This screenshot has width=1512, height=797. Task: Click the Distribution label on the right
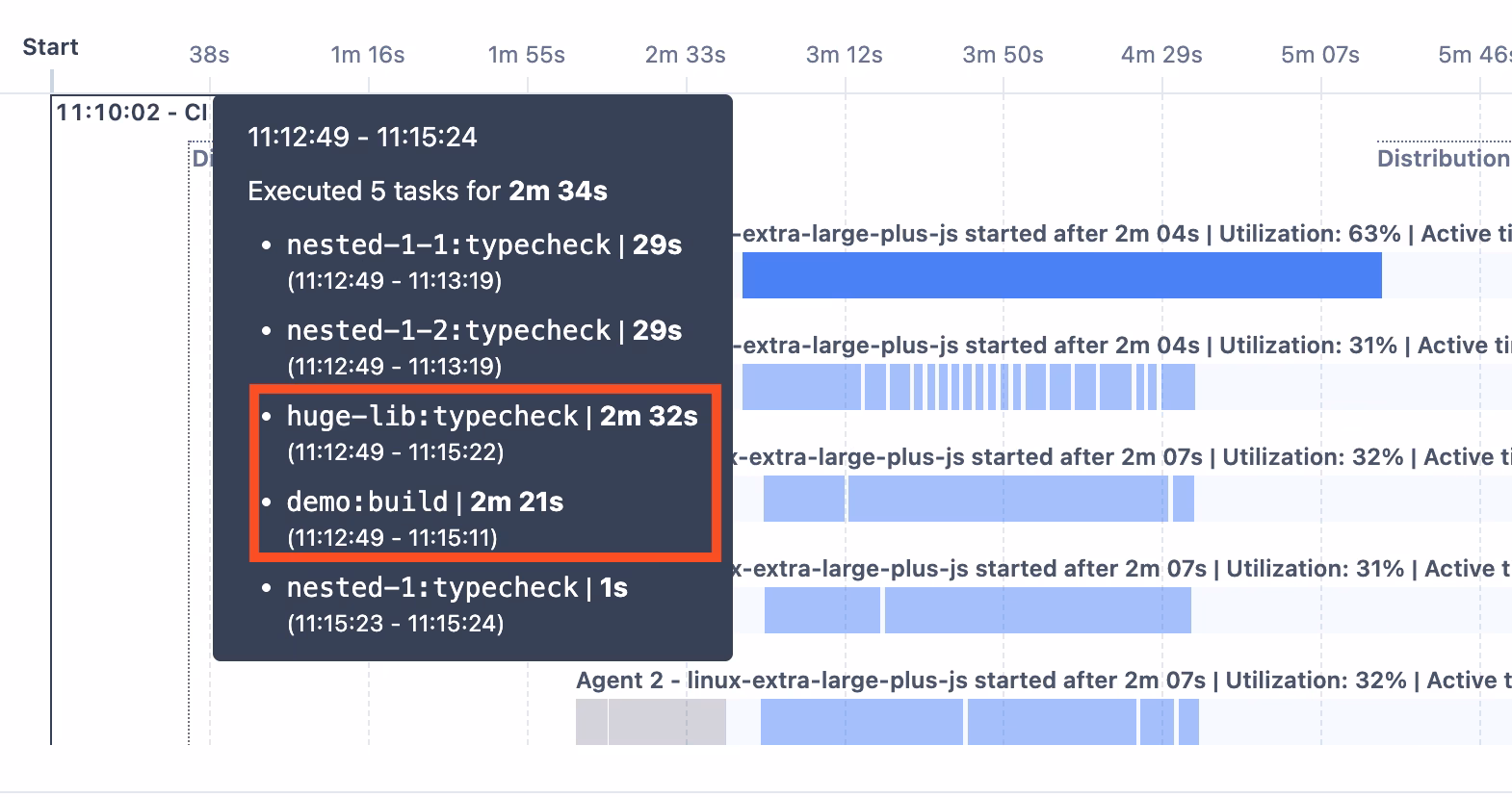[1443, 159]
